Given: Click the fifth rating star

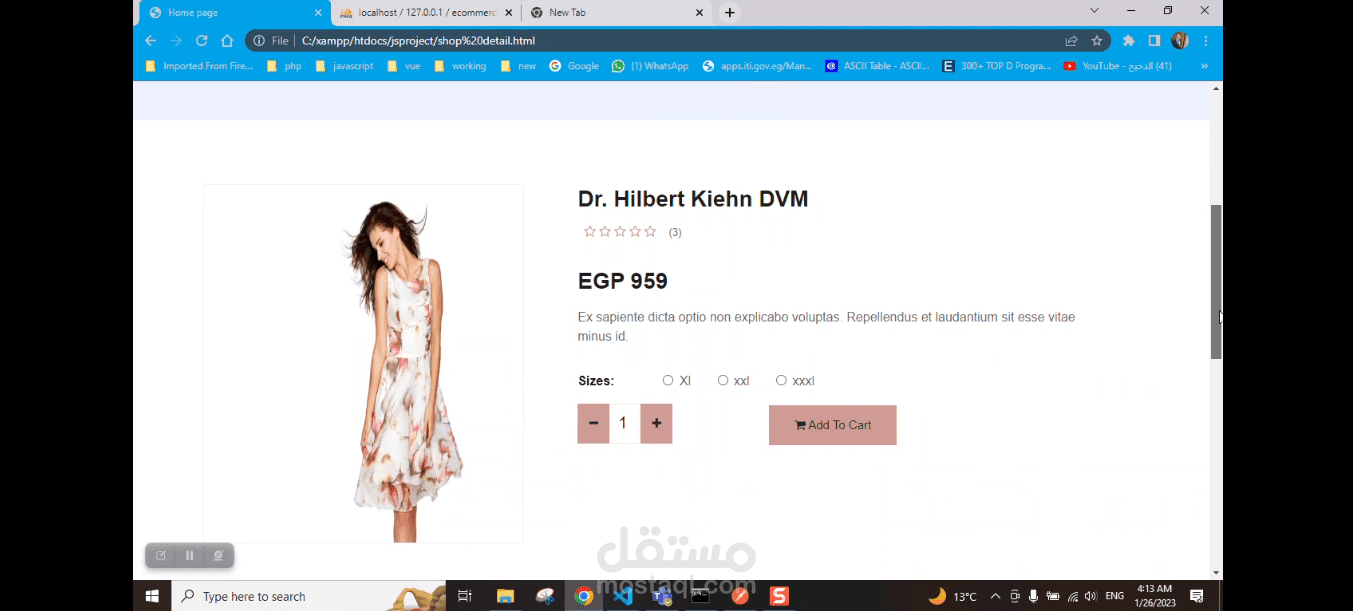Looking at the screenshot, I should (650, 232).
